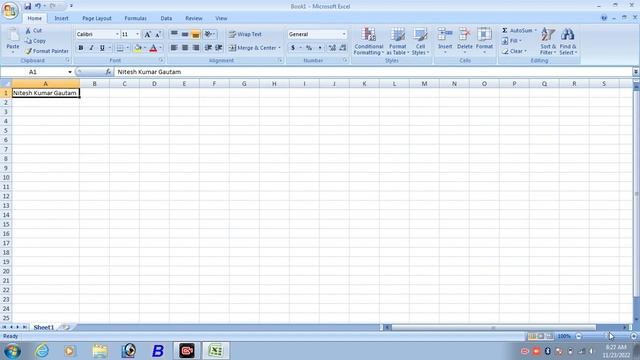
Task: Activate the Format Painter
Action: click(46, 51)
